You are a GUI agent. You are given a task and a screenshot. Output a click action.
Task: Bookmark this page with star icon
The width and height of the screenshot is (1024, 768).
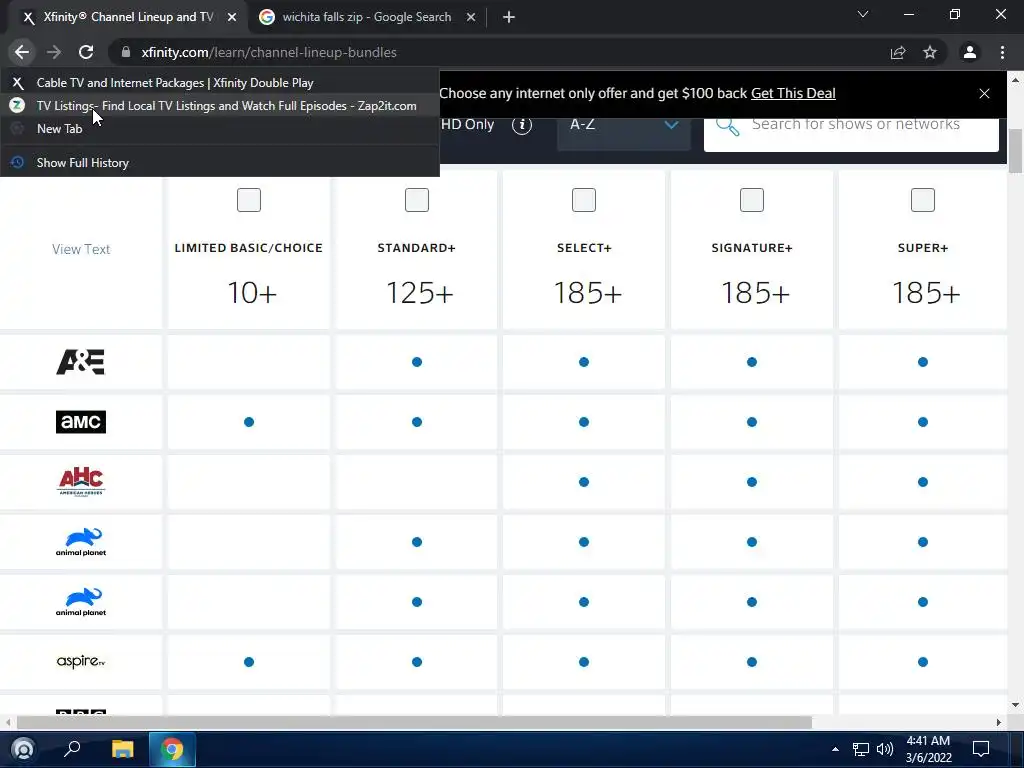930,52
